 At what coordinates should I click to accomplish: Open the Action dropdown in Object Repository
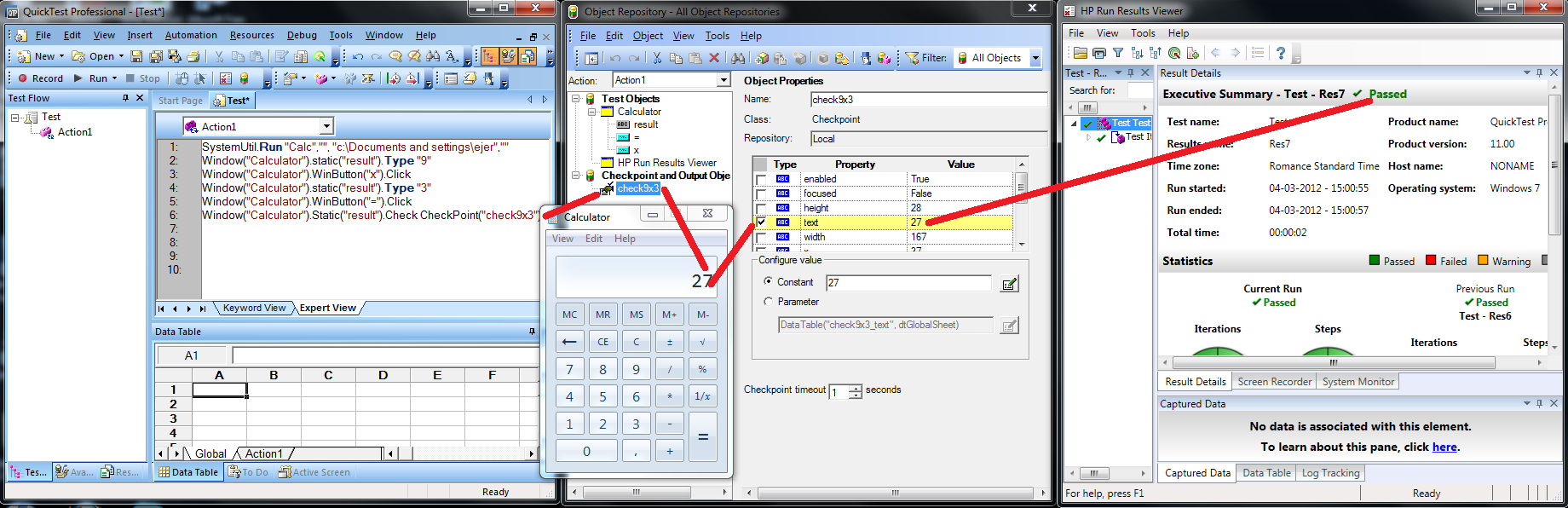[x=723, y=80]
